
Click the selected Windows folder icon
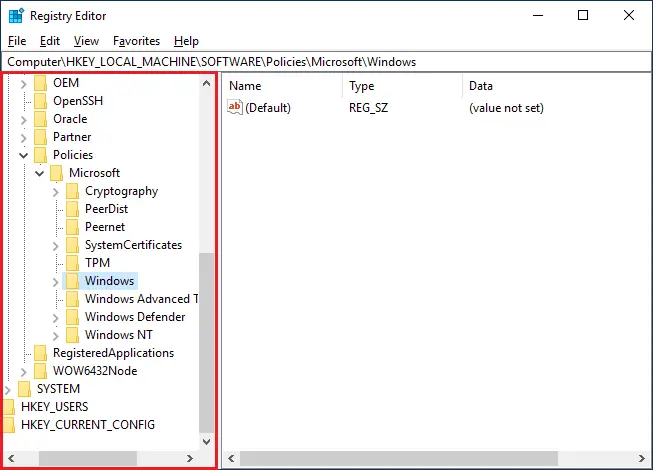72,281
